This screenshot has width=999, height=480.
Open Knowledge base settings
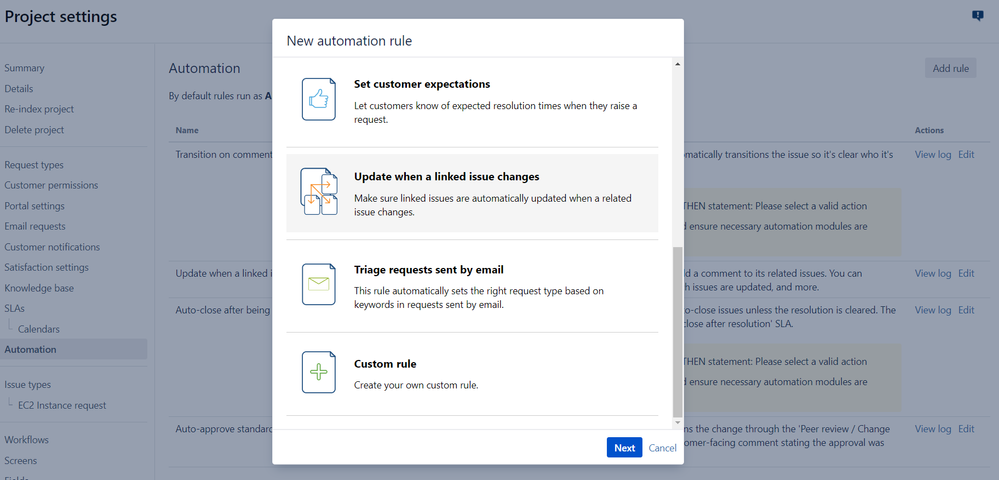[39, 288]
